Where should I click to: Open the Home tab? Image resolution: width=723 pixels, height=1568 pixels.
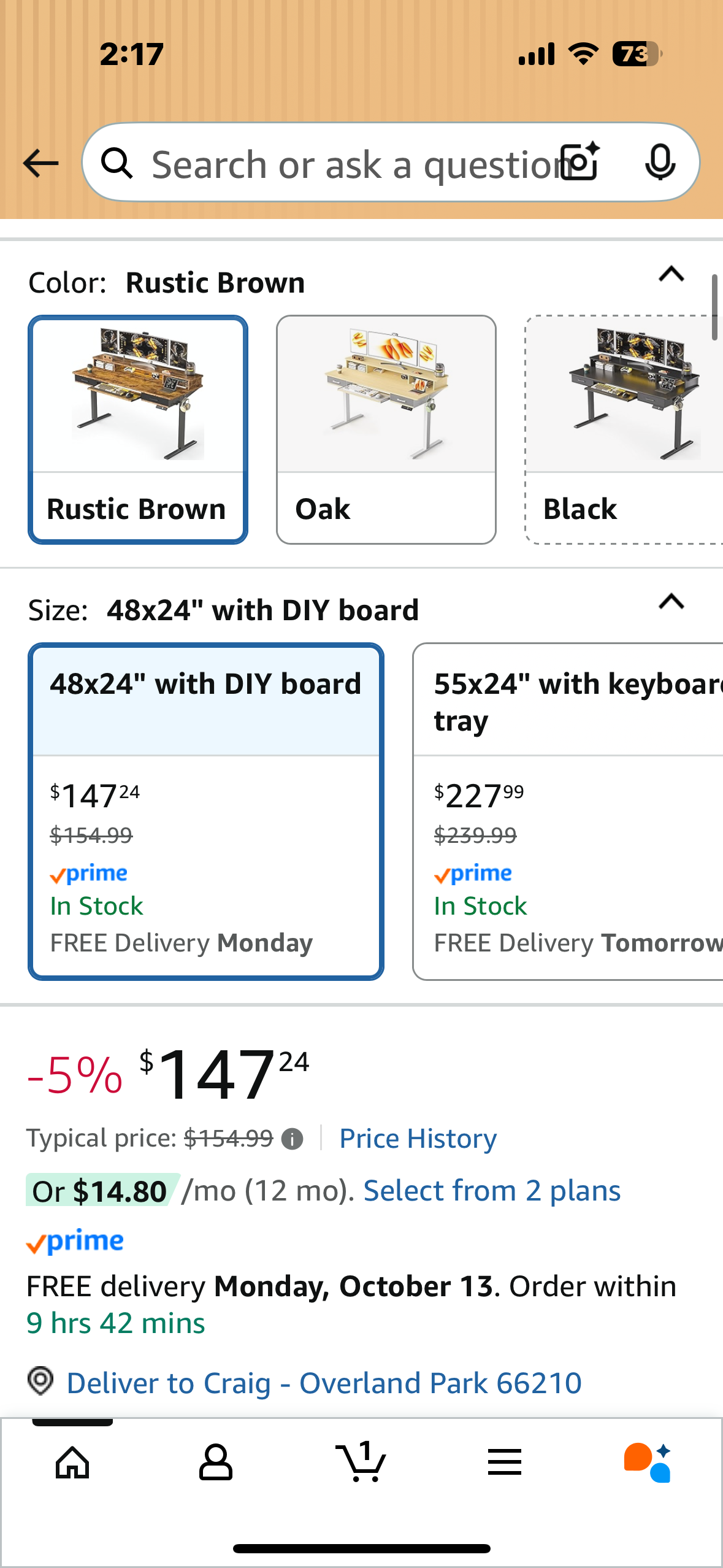pos(72,1462)
